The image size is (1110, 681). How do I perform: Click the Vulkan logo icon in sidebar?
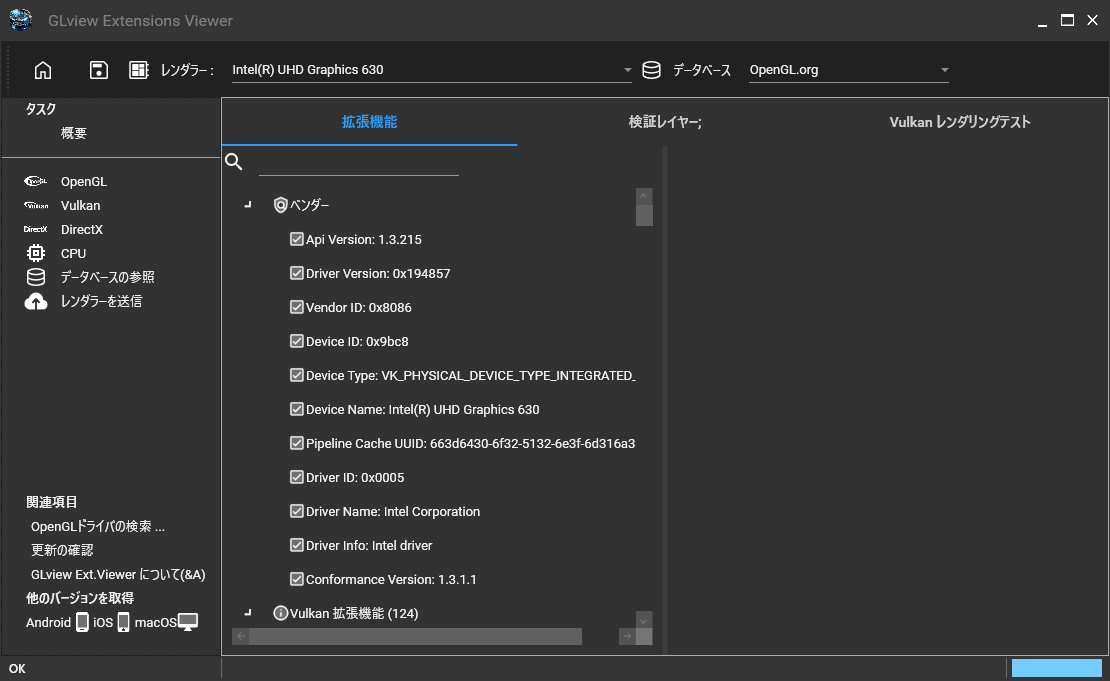[x=35, y=205]
